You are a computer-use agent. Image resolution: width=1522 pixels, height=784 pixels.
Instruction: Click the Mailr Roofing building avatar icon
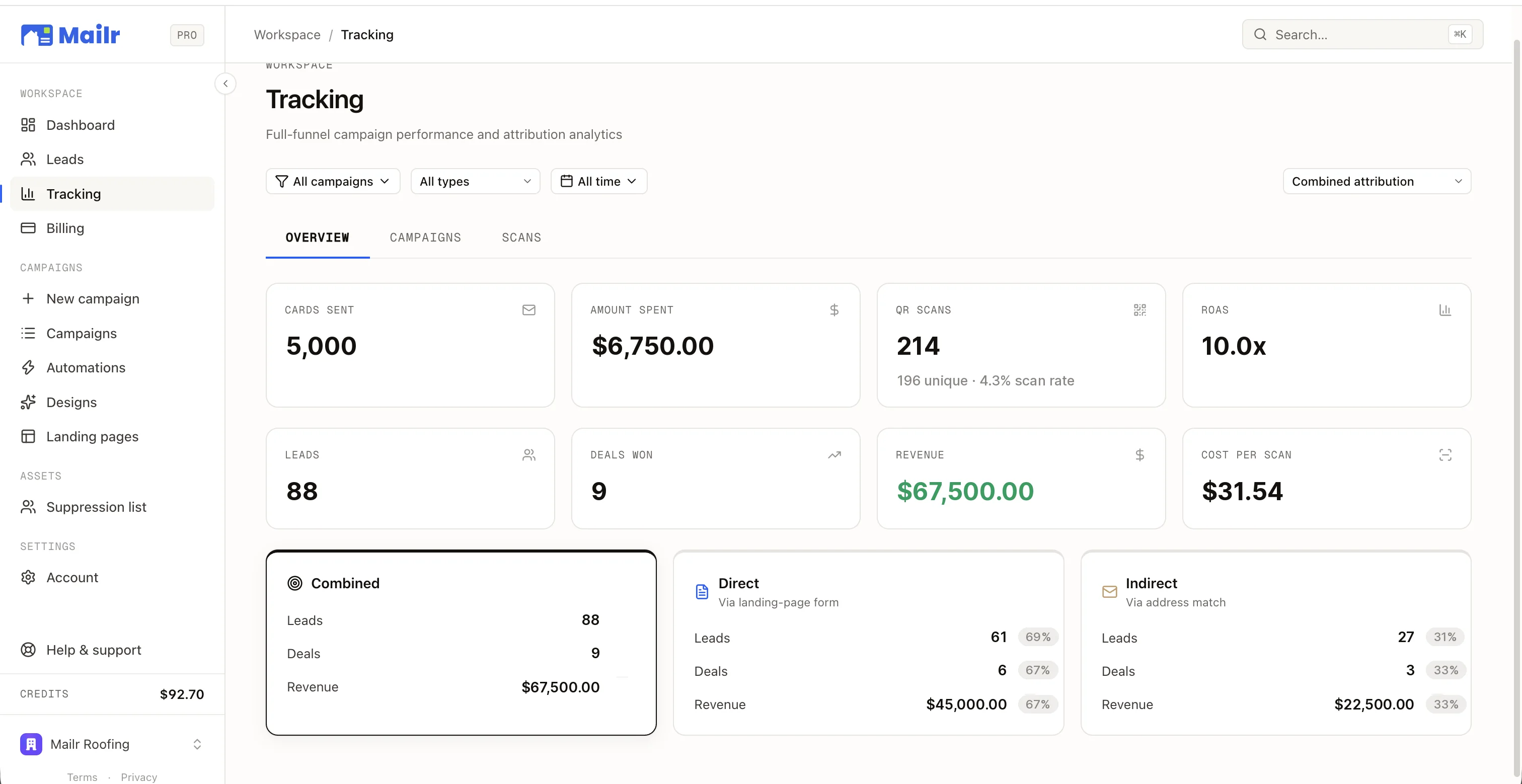click(31, 744)
